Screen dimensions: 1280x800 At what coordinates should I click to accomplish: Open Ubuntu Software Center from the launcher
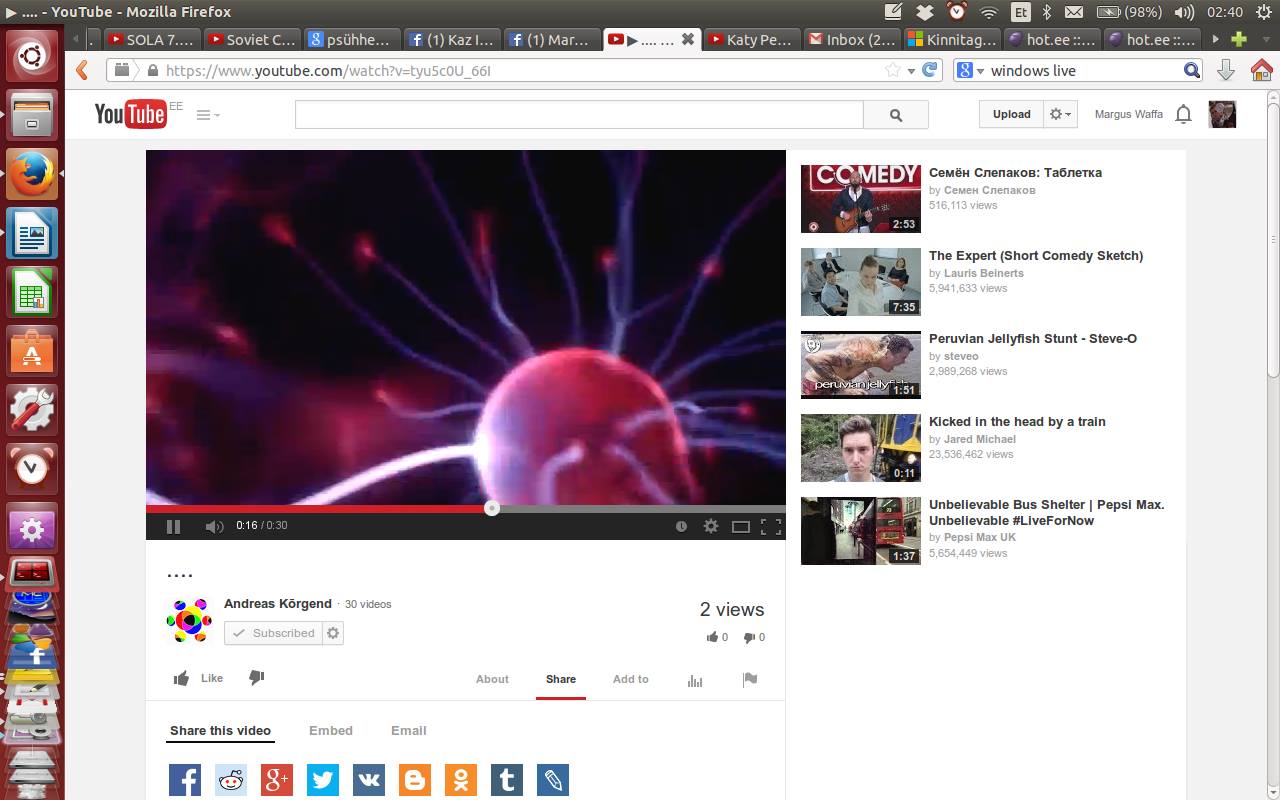coord(32,353)
